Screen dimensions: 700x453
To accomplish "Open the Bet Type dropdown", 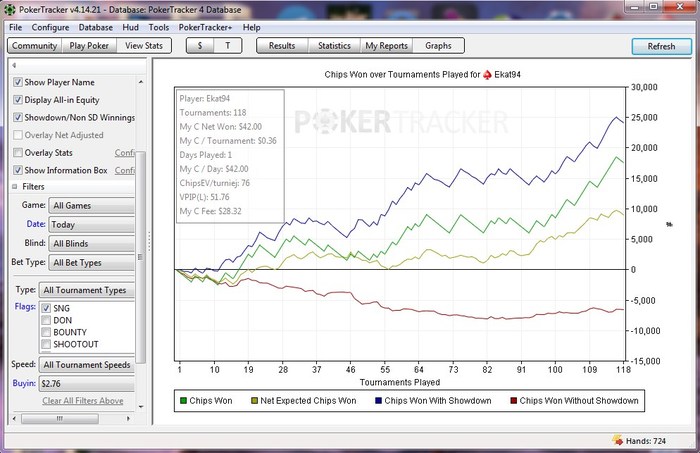I will tap(92, 263).
